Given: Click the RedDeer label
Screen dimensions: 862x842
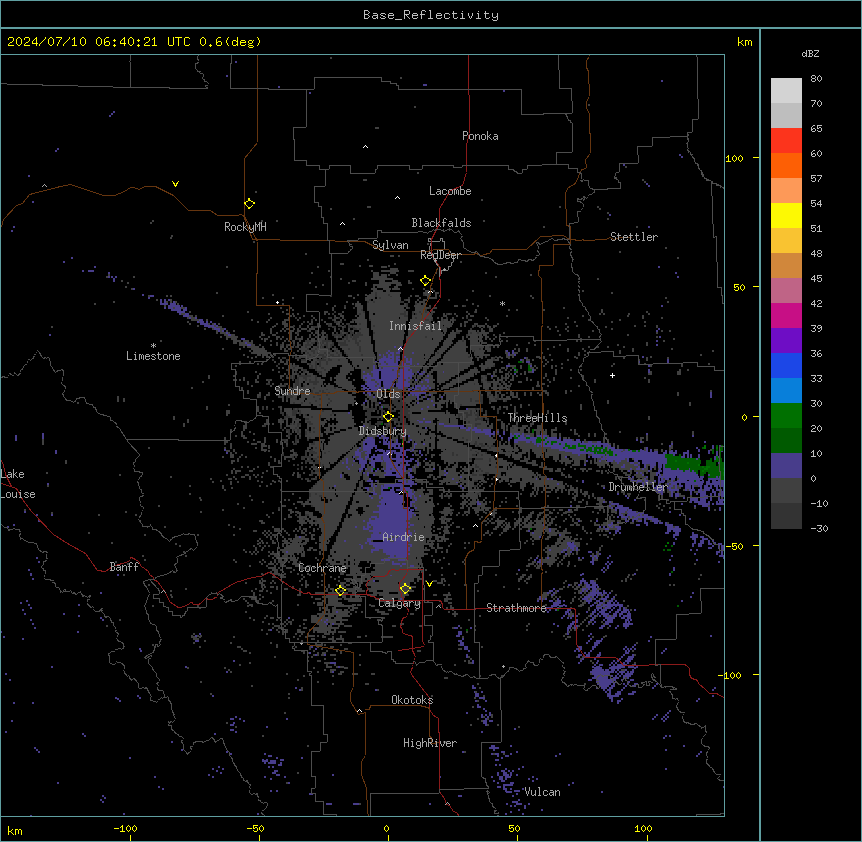Looking at the screenshot, I should click(x=440, y=255).
